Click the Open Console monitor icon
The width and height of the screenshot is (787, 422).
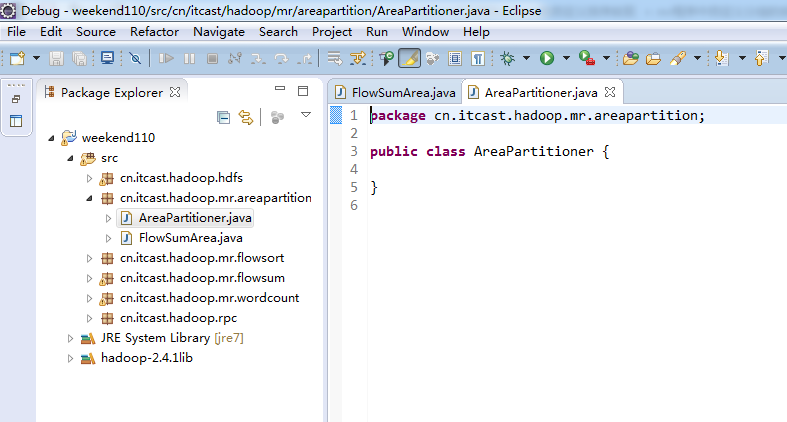pos(107,58)
